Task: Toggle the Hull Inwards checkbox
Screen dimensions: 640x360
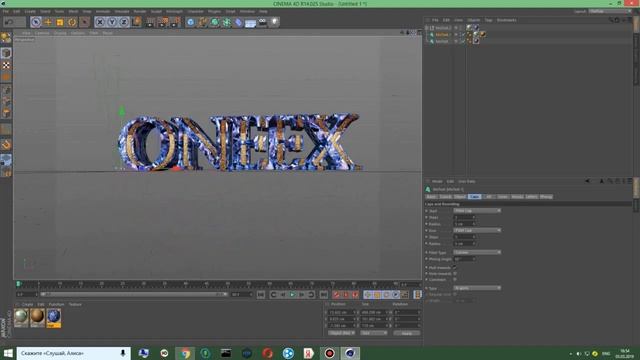Action: (455, 267)
